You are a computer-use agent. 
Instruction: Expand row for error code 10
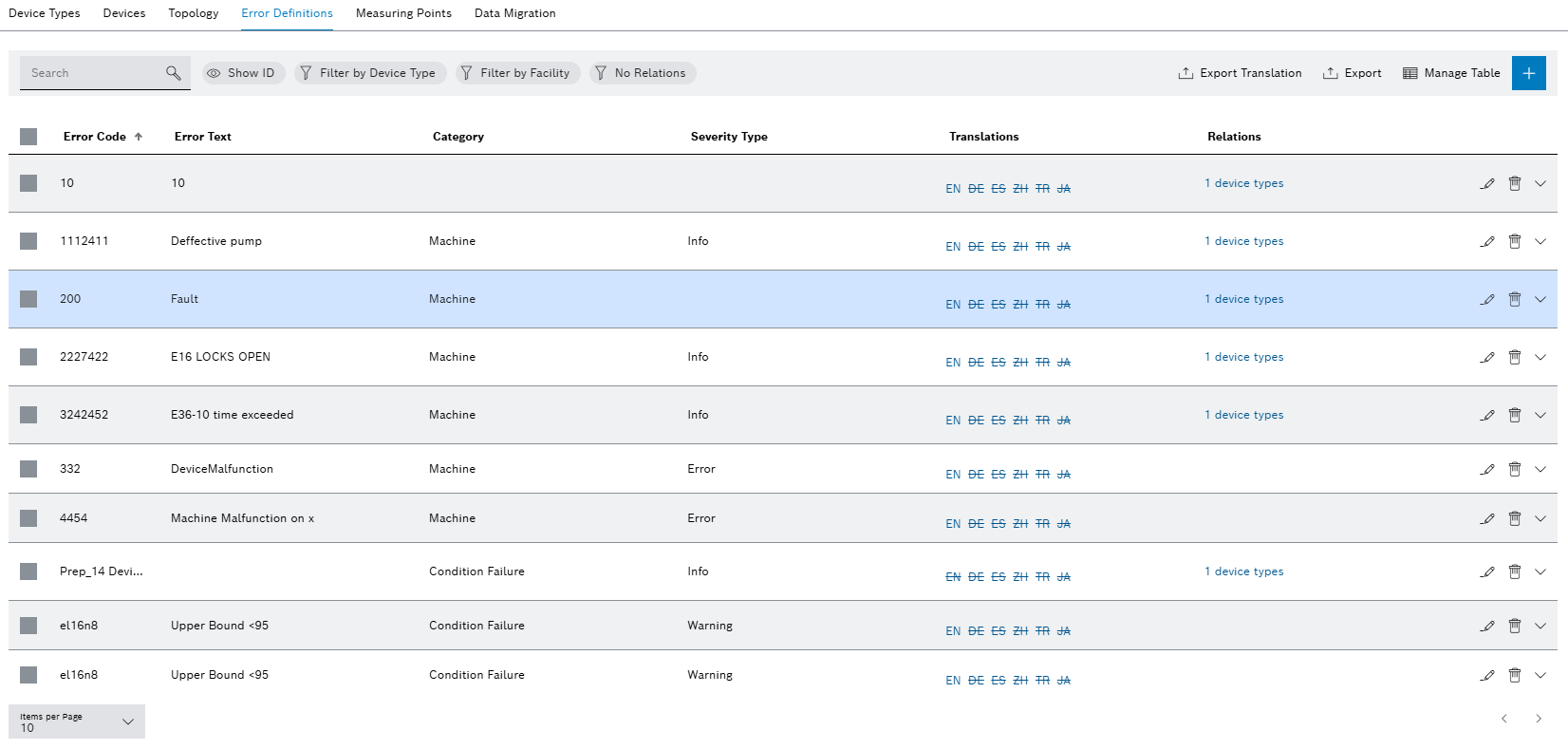coord(1540,184)
